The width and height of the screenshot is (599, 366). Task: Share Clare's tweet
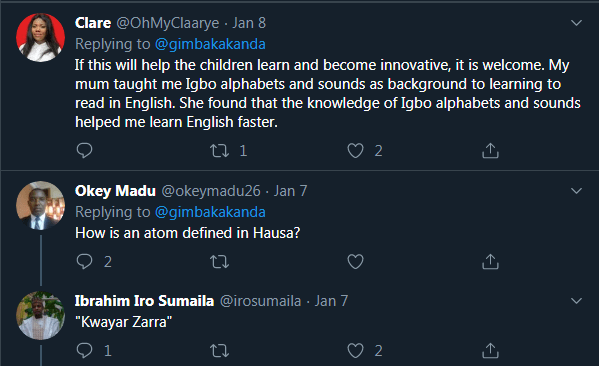click(x=491, y=151)
